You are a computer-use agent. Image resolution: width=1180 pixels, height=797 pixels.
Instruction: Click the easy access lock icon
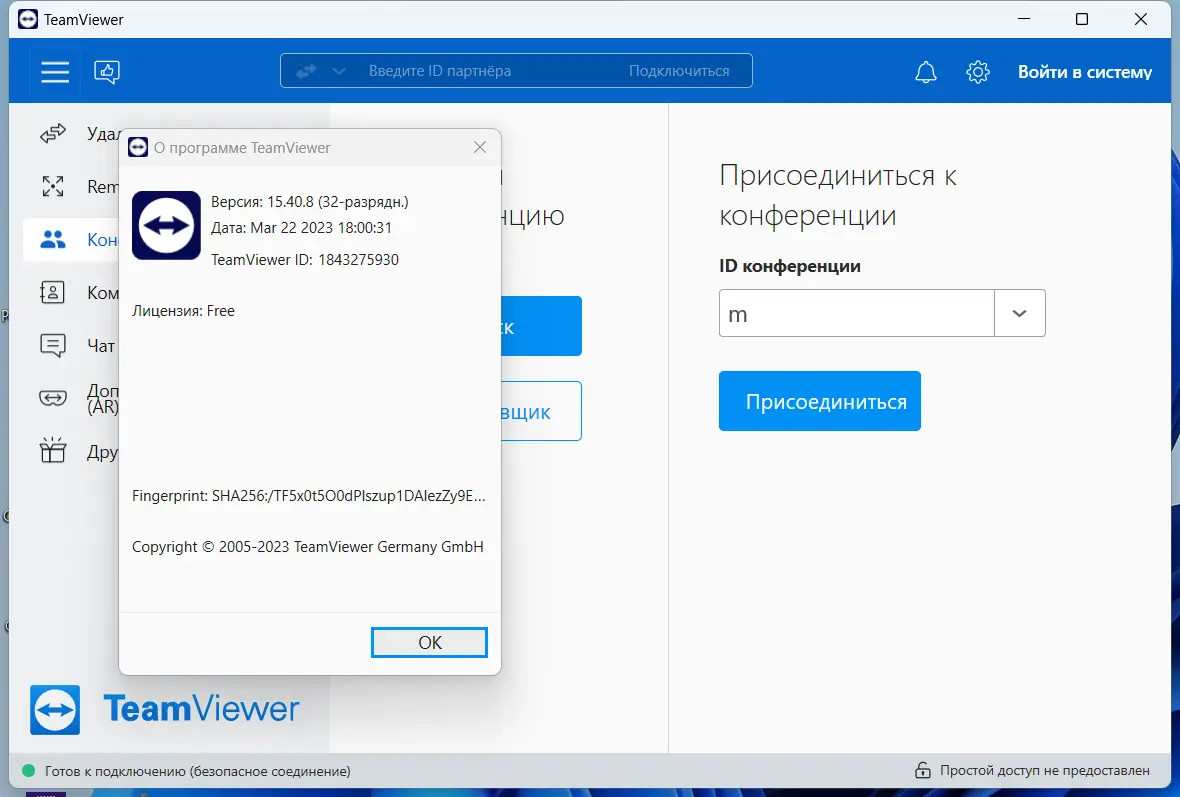[923, 770]
